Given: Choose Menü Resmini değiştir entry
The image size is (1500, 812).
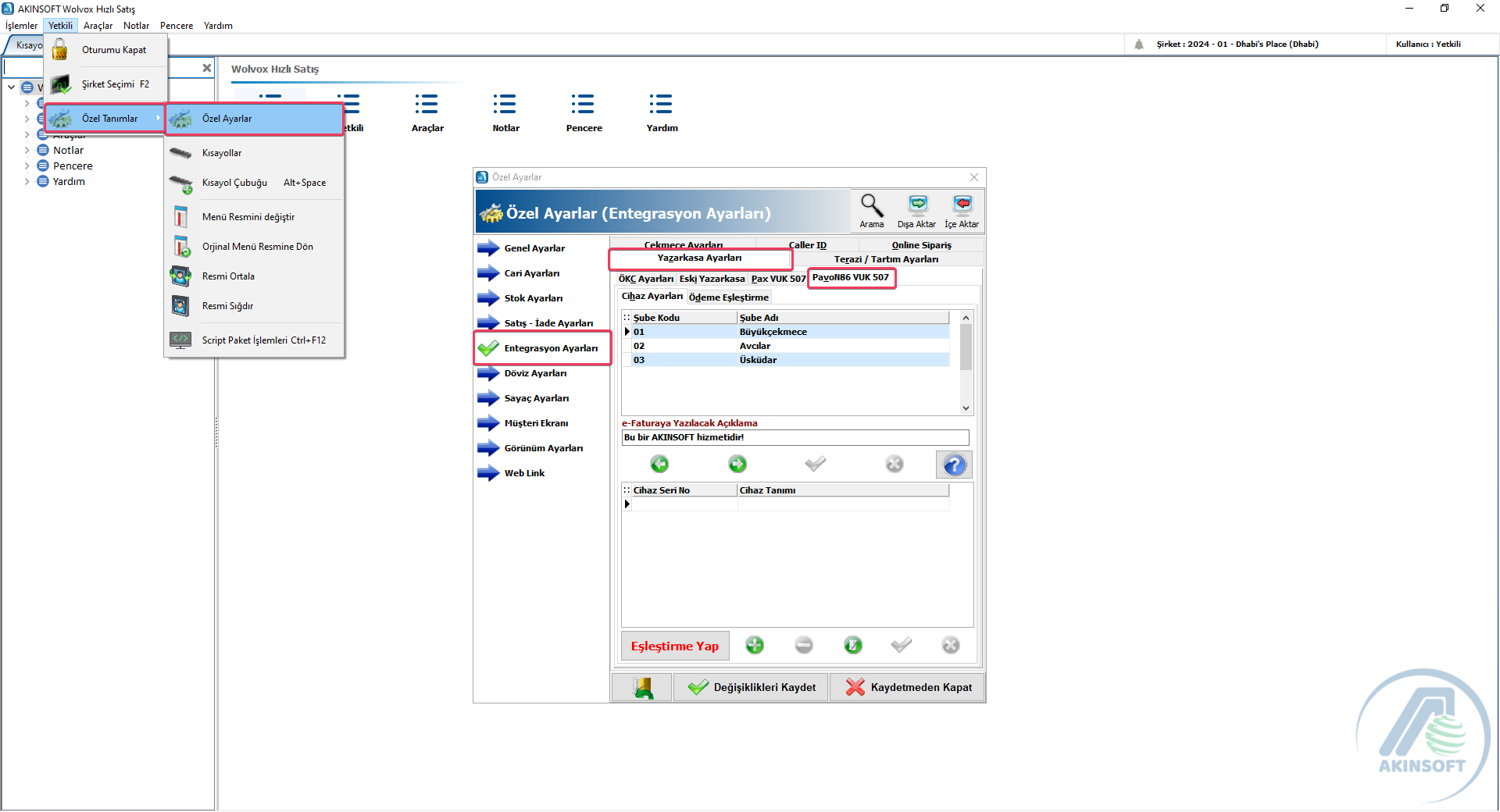Looking at the screenshot, I should coord(255,217).
